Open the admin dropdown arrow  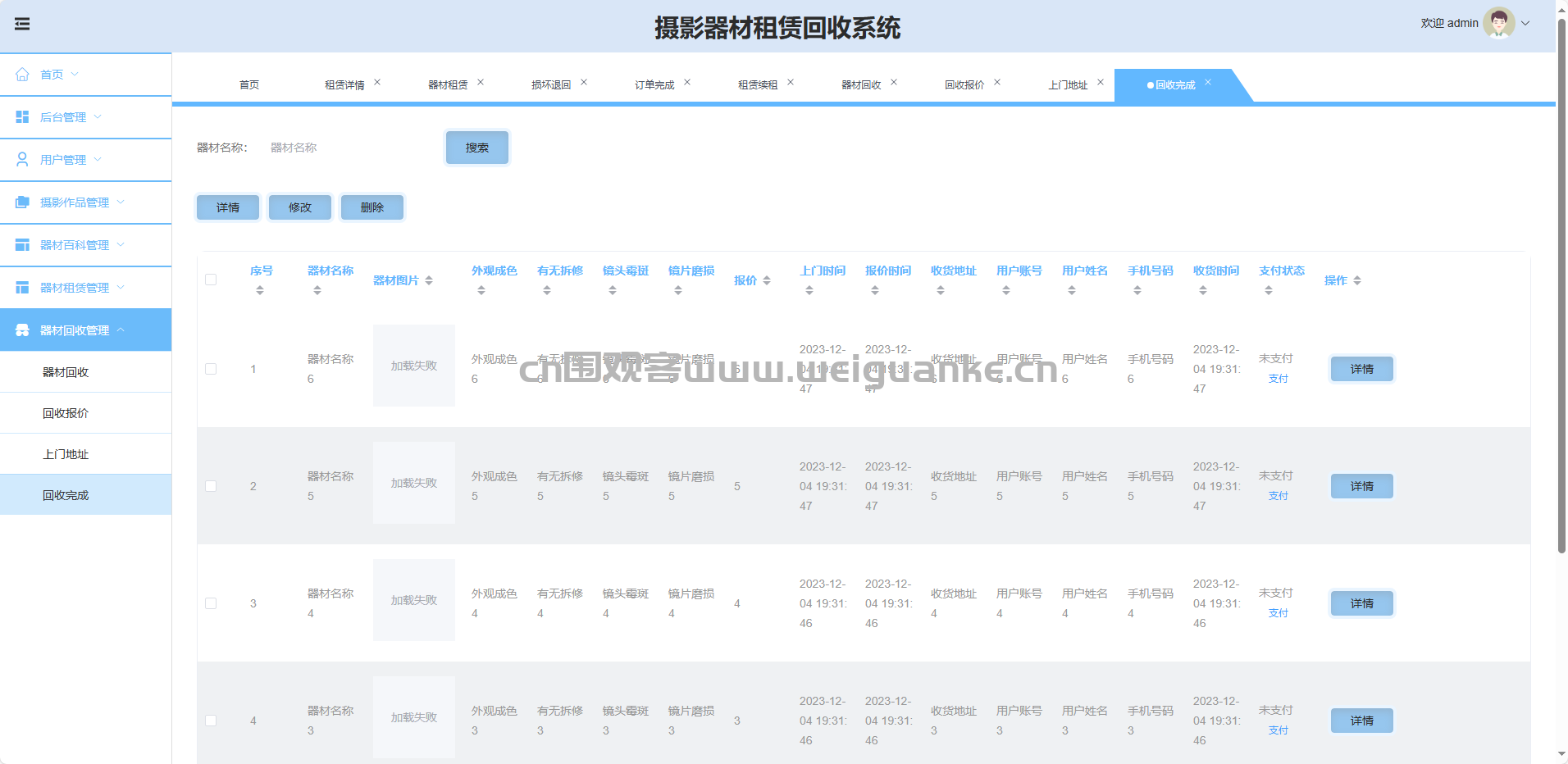coord(1525,23)
